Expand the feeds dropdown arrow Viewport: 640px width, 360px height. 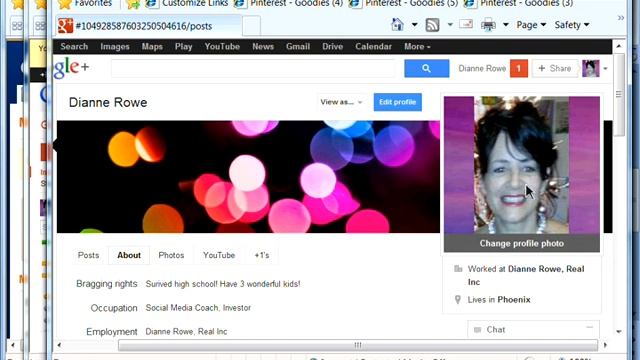pos(450,25)
